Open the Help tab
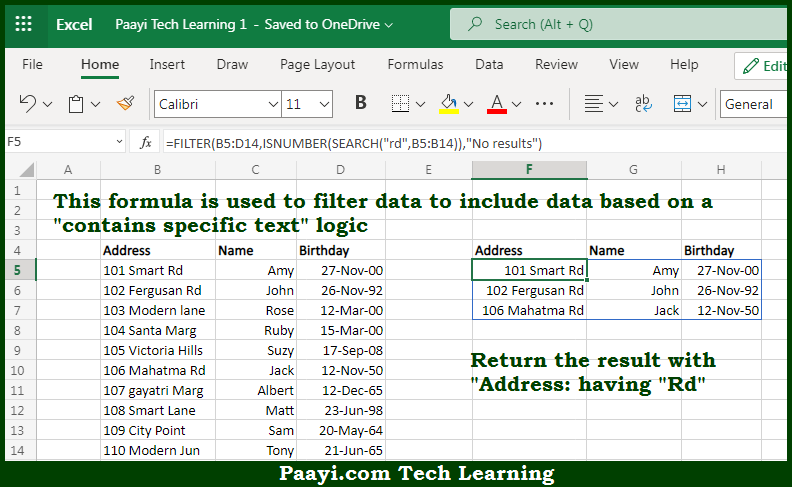 pyautogui.click(x=684, y=64)
